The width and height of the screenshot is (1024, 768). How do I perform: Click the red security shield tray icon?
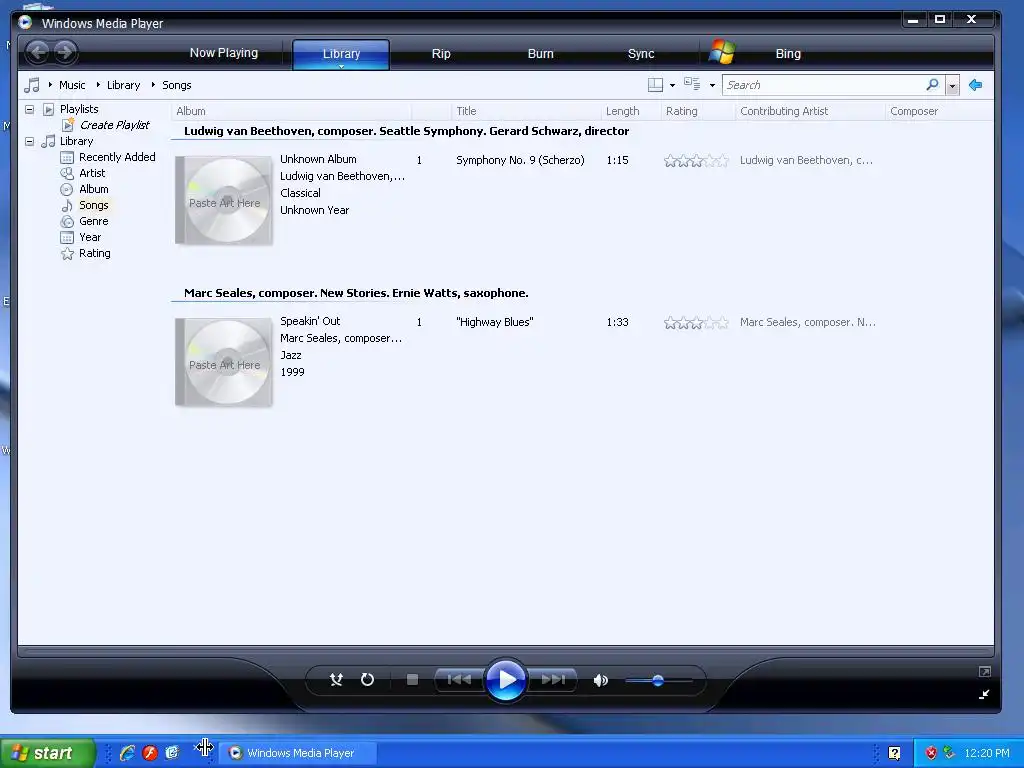pos(931,753)
